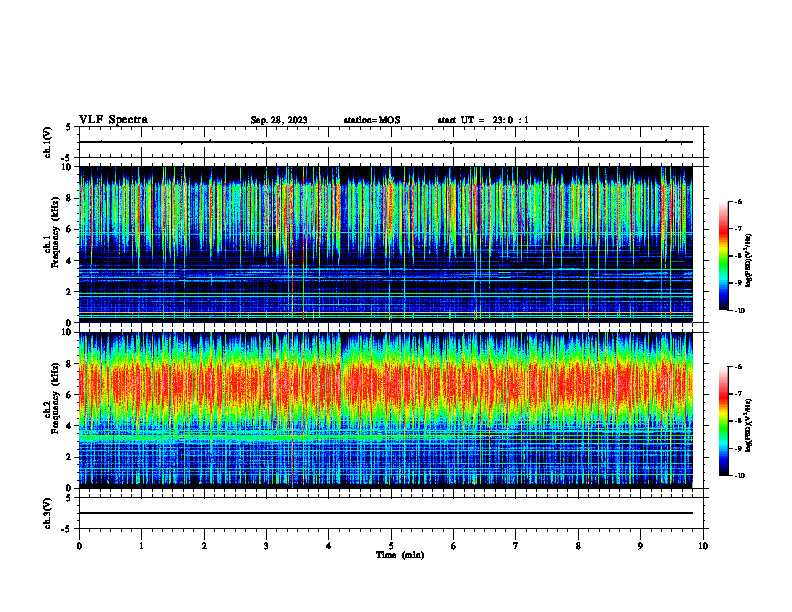Viewport: 792px width, 612px height.
Task: Click the "VLF Spectra" plot title
Action: click(113, 120)
